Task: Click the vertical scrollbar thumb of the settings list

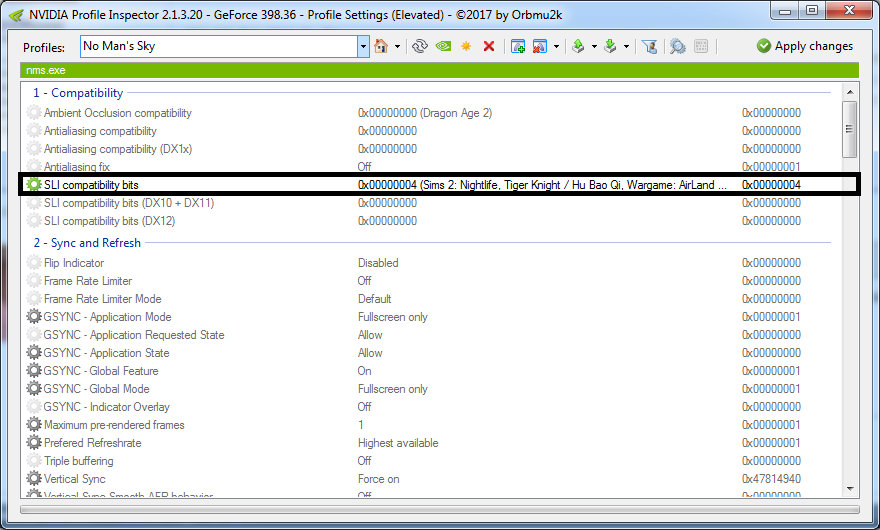Action: [850, 129]
